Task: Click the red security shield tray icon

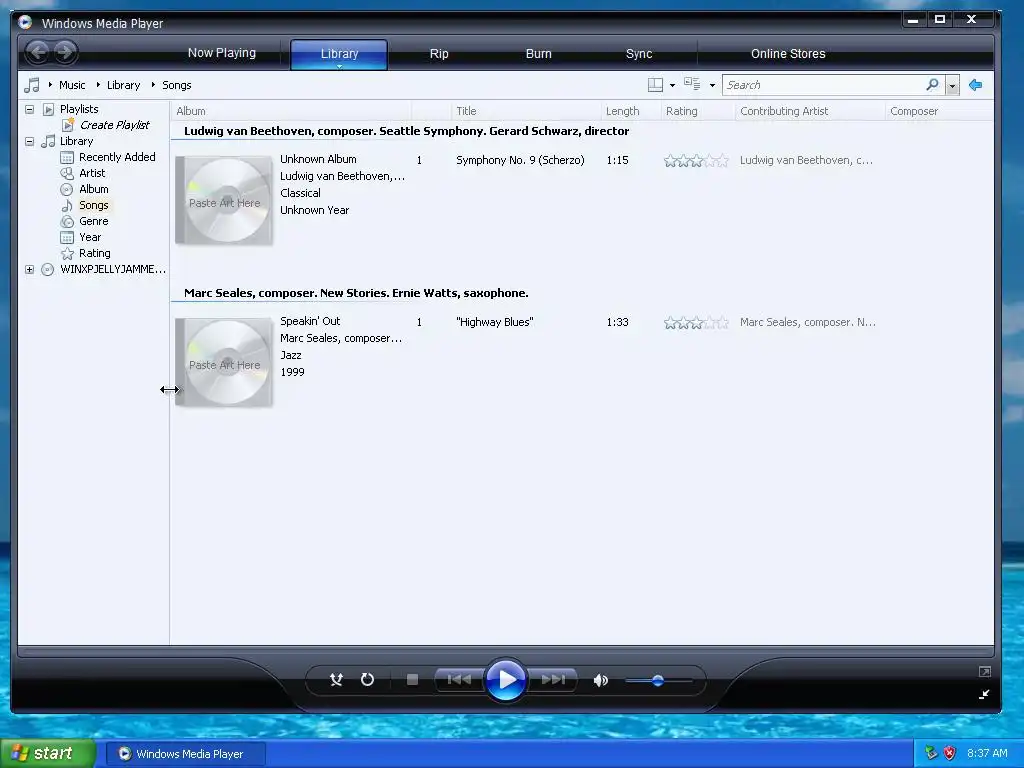Action: pos(949,753)
